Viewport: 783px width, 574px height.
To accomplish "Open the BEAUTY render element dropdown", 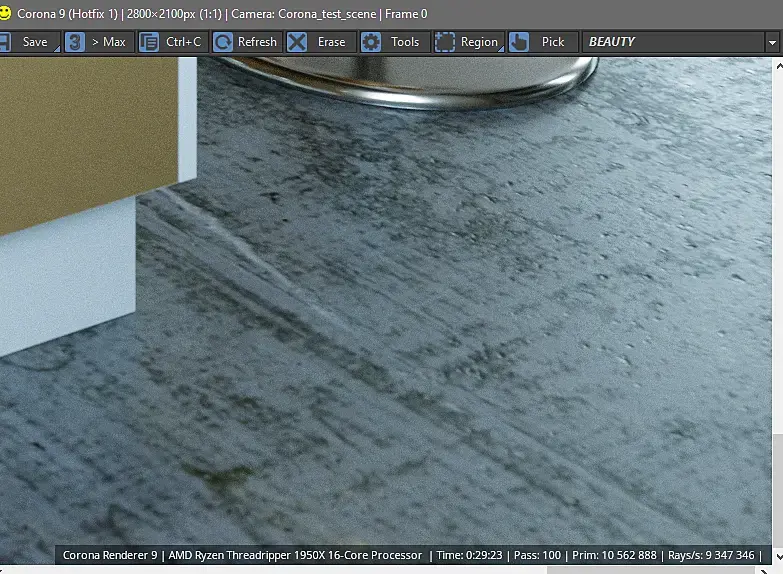I will click(680, 42).
